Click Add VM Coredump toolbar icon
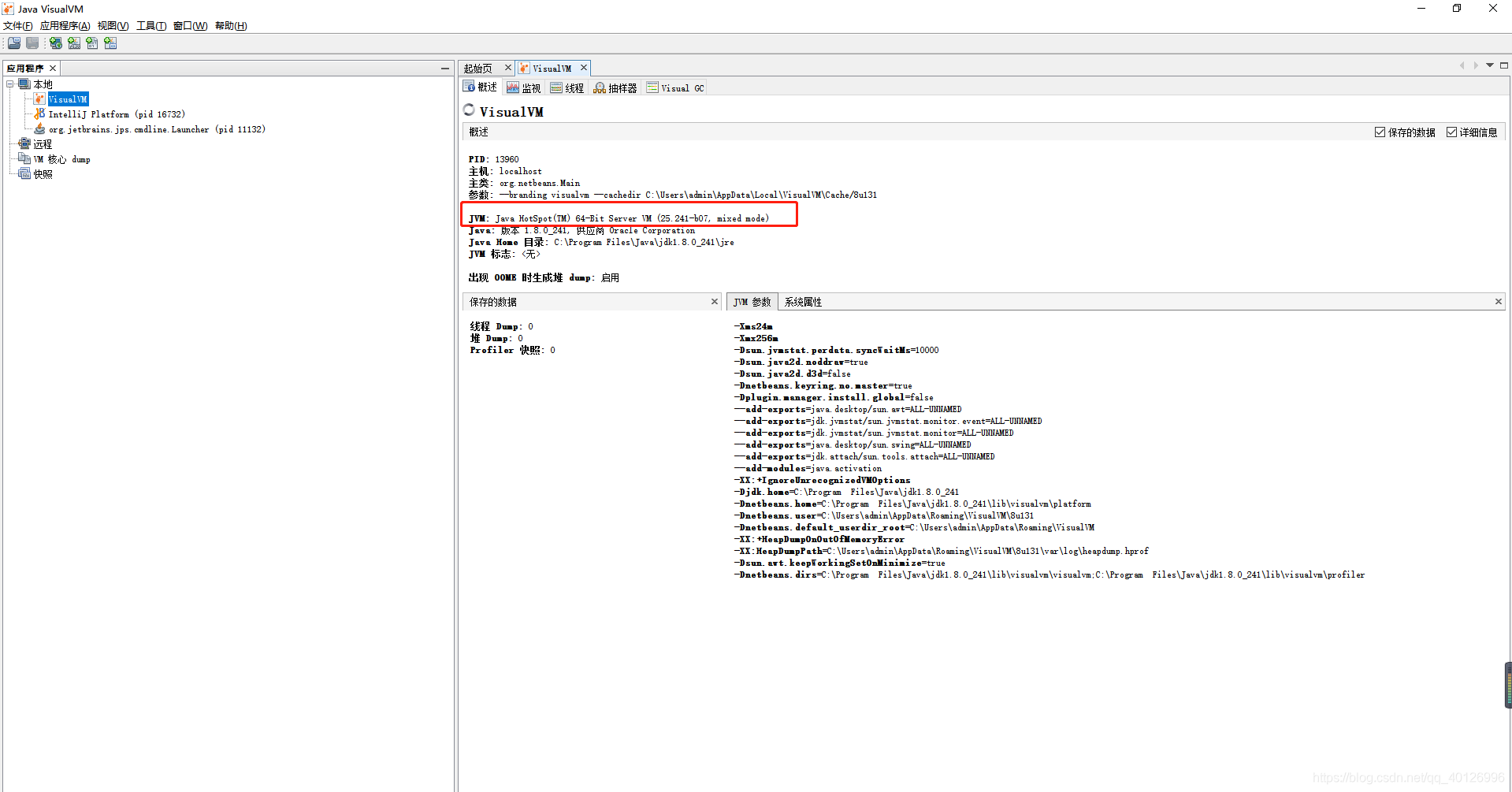1512x792 pixels. (x=92, y=43)
